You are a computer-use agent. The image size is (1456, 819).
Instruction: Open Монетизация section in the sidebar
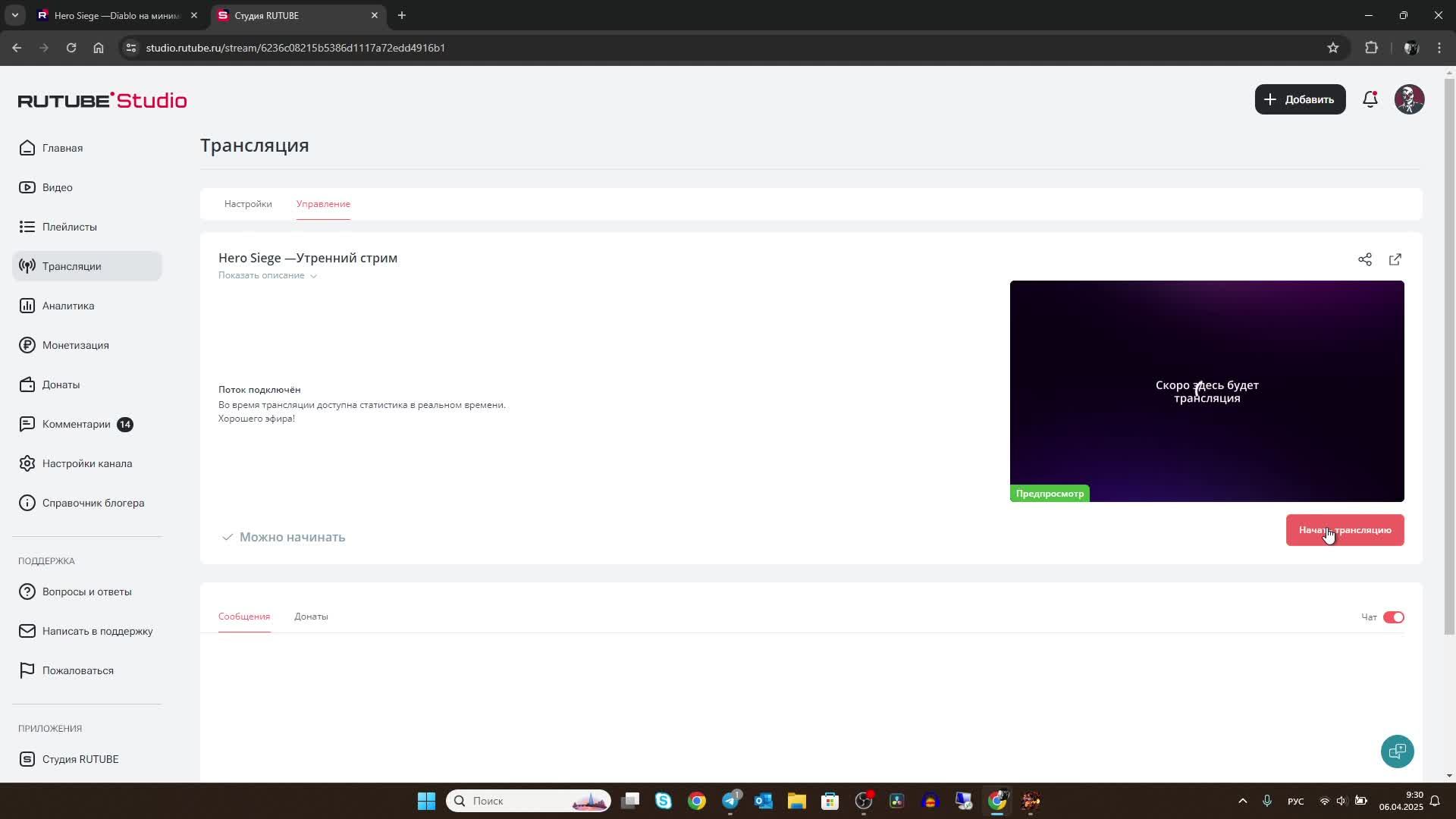pos(75,345)
